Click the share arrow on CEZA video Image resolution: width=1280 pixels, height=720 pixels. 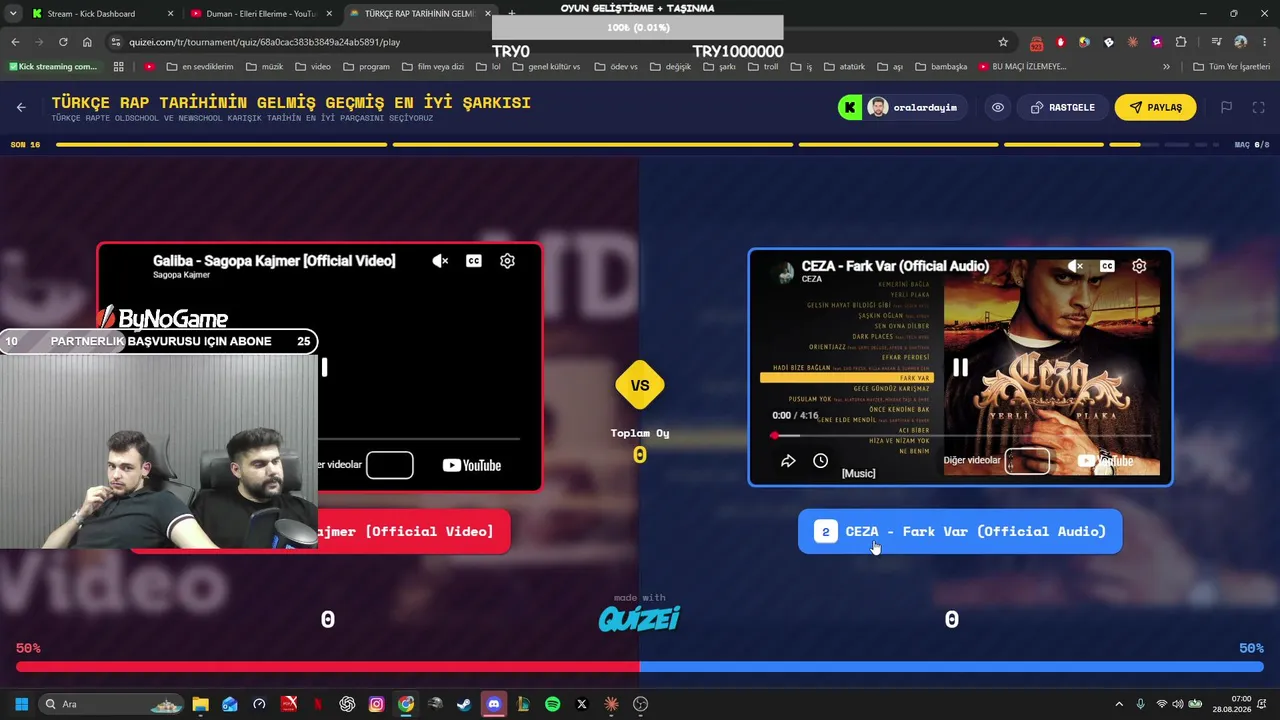pos(788,461)
